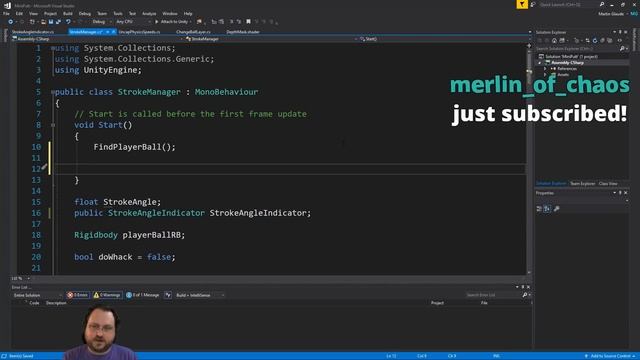Open the Edit menu

[x=19, y=13]
